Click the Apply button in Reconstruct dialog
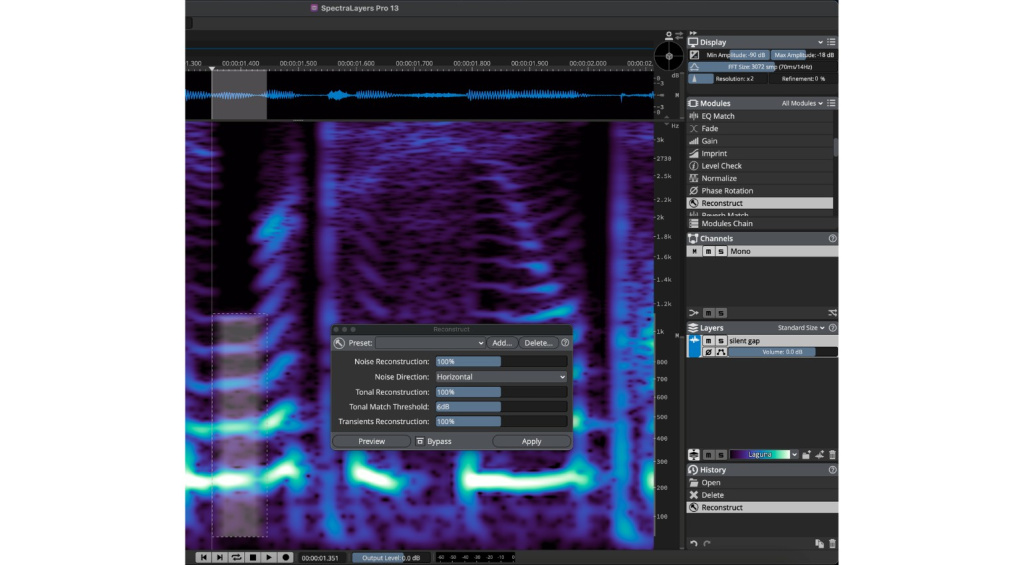Image resolution: width=1024 pixels, height=565 pixels. [x=532, y=442]
